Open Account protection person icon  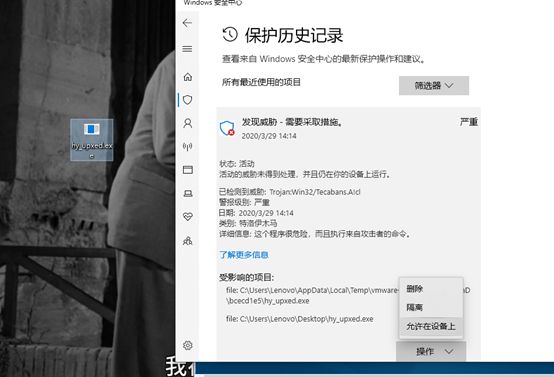(x=188, y=123)
